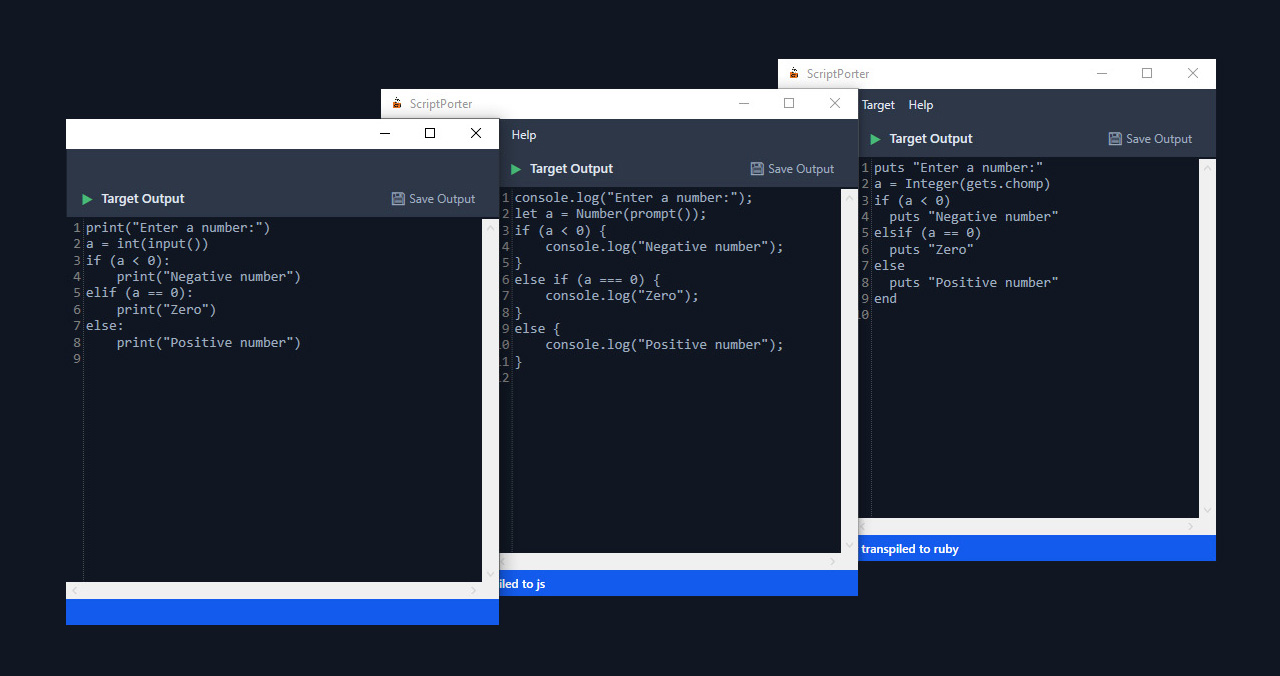The height and width of the screenshot is (676, 1280).
Task: Click the ScriptPorter app icon in the Ruby window title bar
Action: click(795, 73)
